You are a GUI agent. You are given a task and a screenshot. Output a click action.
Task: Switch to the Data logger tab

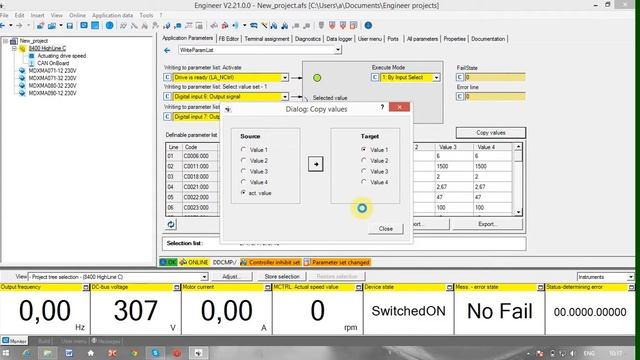coord(339,39)
